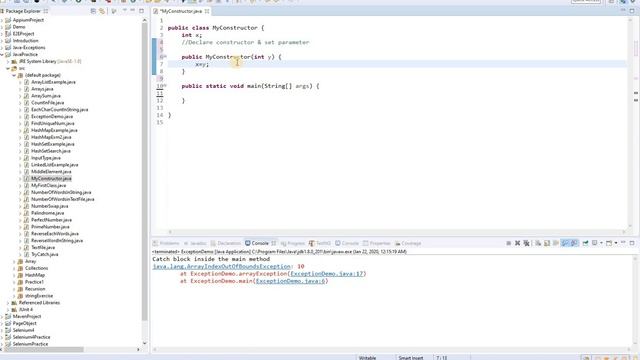640x360 pixels.
Task: Toggle Scroll Lock in the console toolbar
Action: [x=547, y=243]
